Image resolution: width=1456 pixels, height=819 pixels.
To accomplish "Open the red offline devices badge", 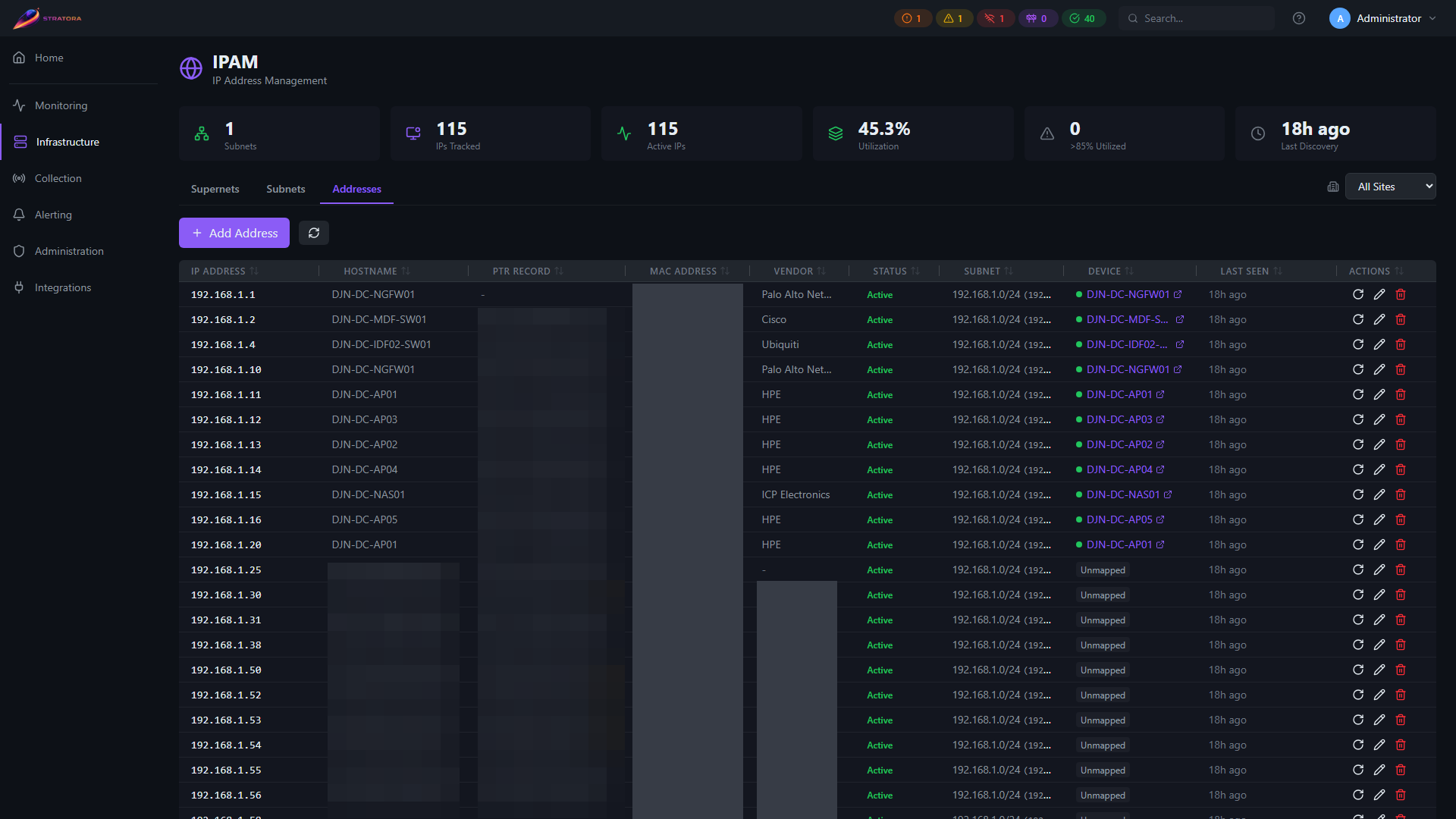I will [x=995, y=18].
